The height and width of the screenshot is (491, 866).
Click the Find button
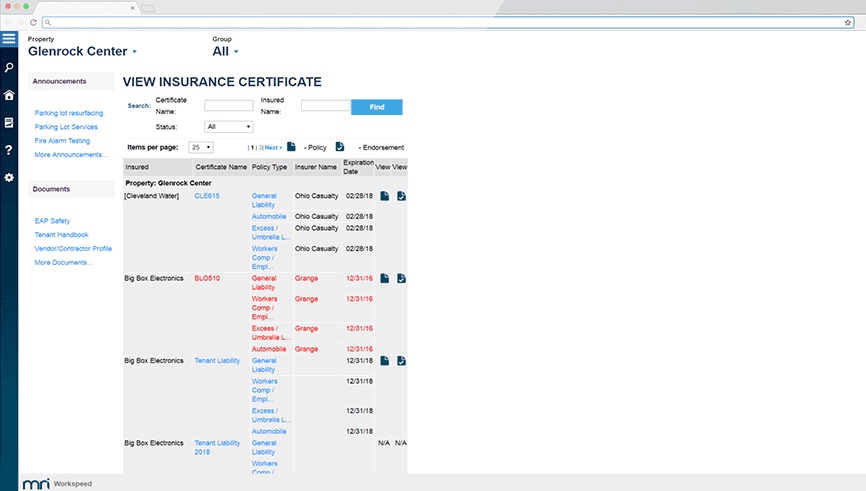click(376, 107)
